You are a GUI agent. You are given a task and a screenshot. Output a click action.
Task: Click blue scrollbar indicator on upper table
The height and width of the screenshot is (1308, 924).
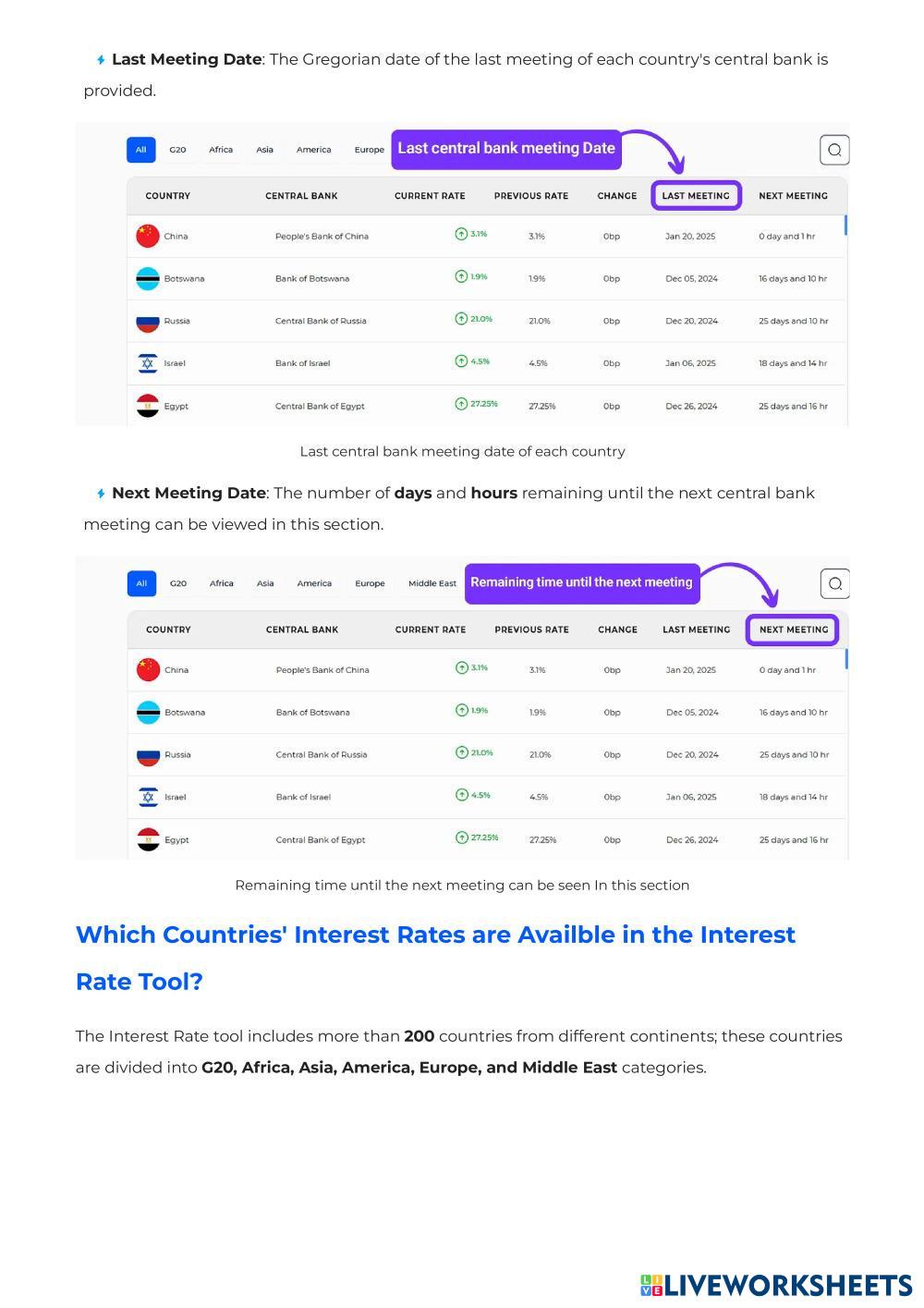tap(845, 226)
